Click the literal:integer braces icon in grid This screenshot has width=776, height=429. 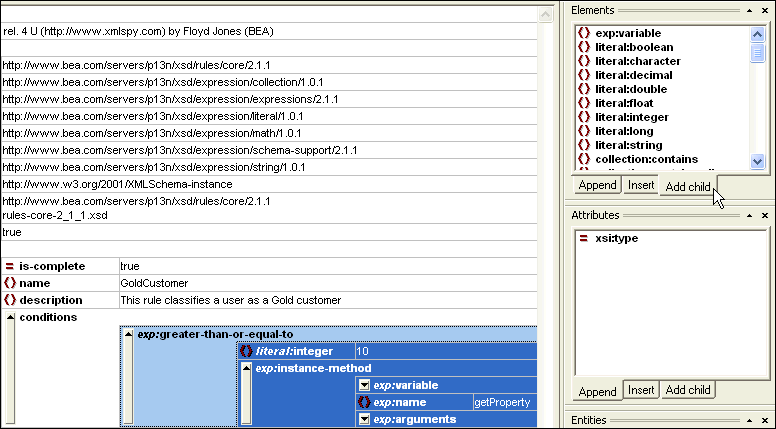[x=246, y=351]
